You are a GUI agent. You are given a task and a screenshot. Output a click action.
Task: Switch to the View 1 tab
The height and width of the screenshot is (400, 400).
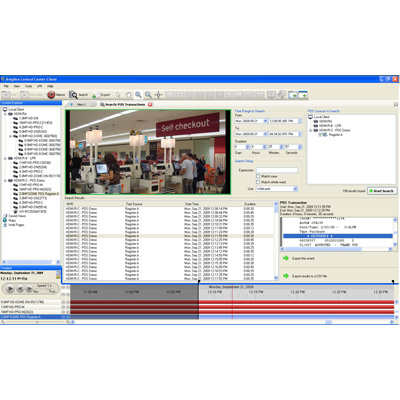pos(82,104)
